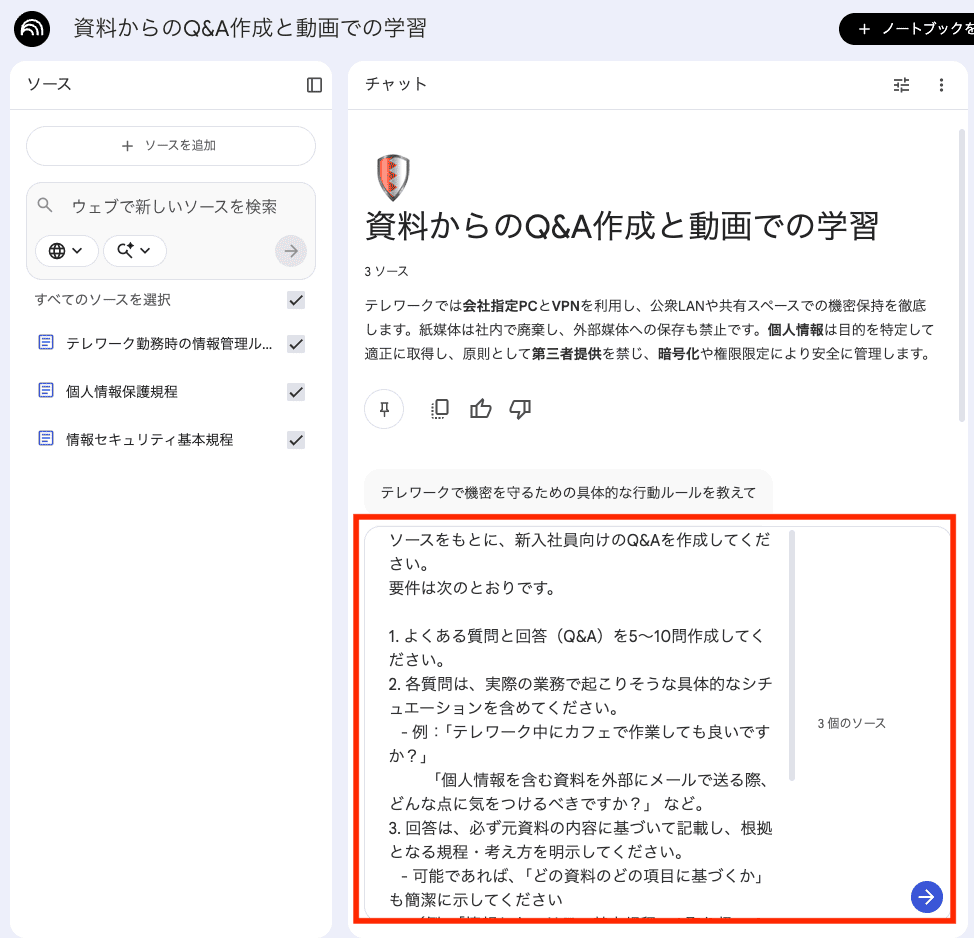Click the NotebookLM logo icon

click(33, 29)
